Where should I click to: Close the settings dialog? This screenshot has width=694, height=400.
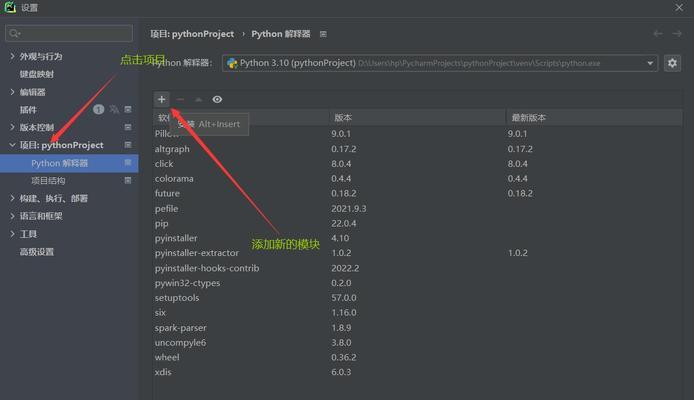[x=679, y=8]
